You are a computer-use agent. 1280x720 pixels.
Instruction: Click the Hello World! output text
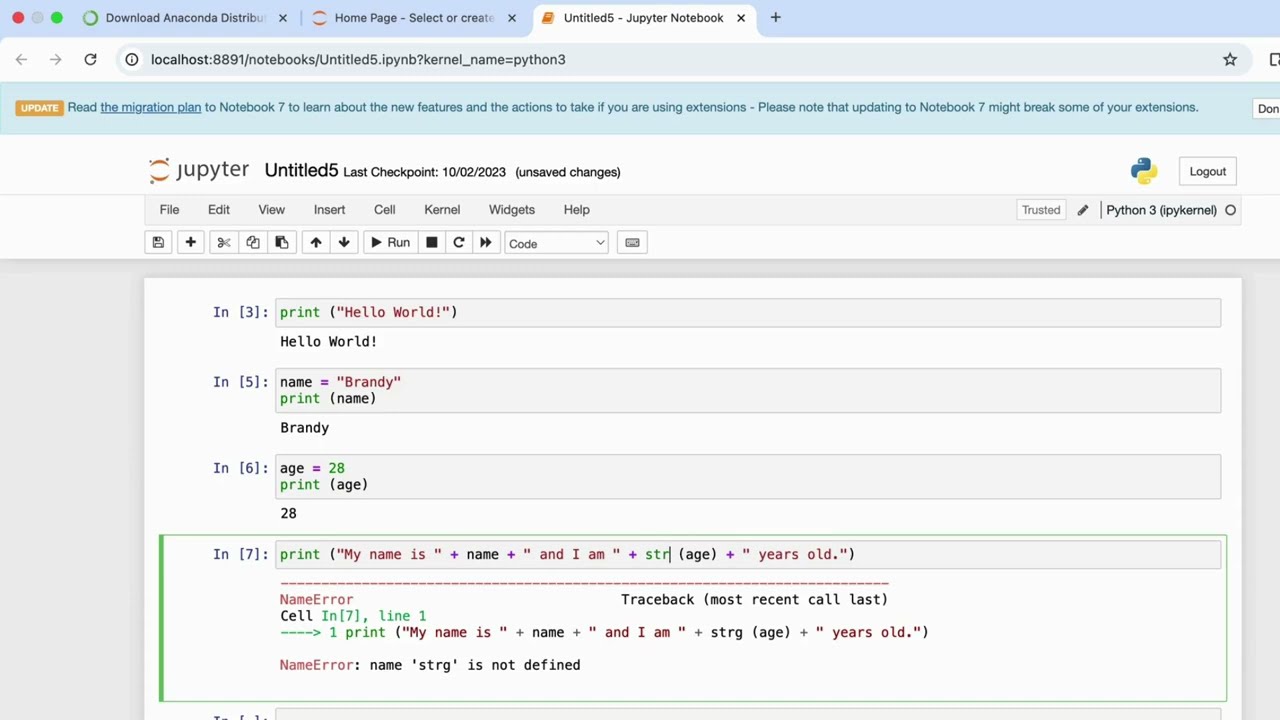(x=328, y=342)
